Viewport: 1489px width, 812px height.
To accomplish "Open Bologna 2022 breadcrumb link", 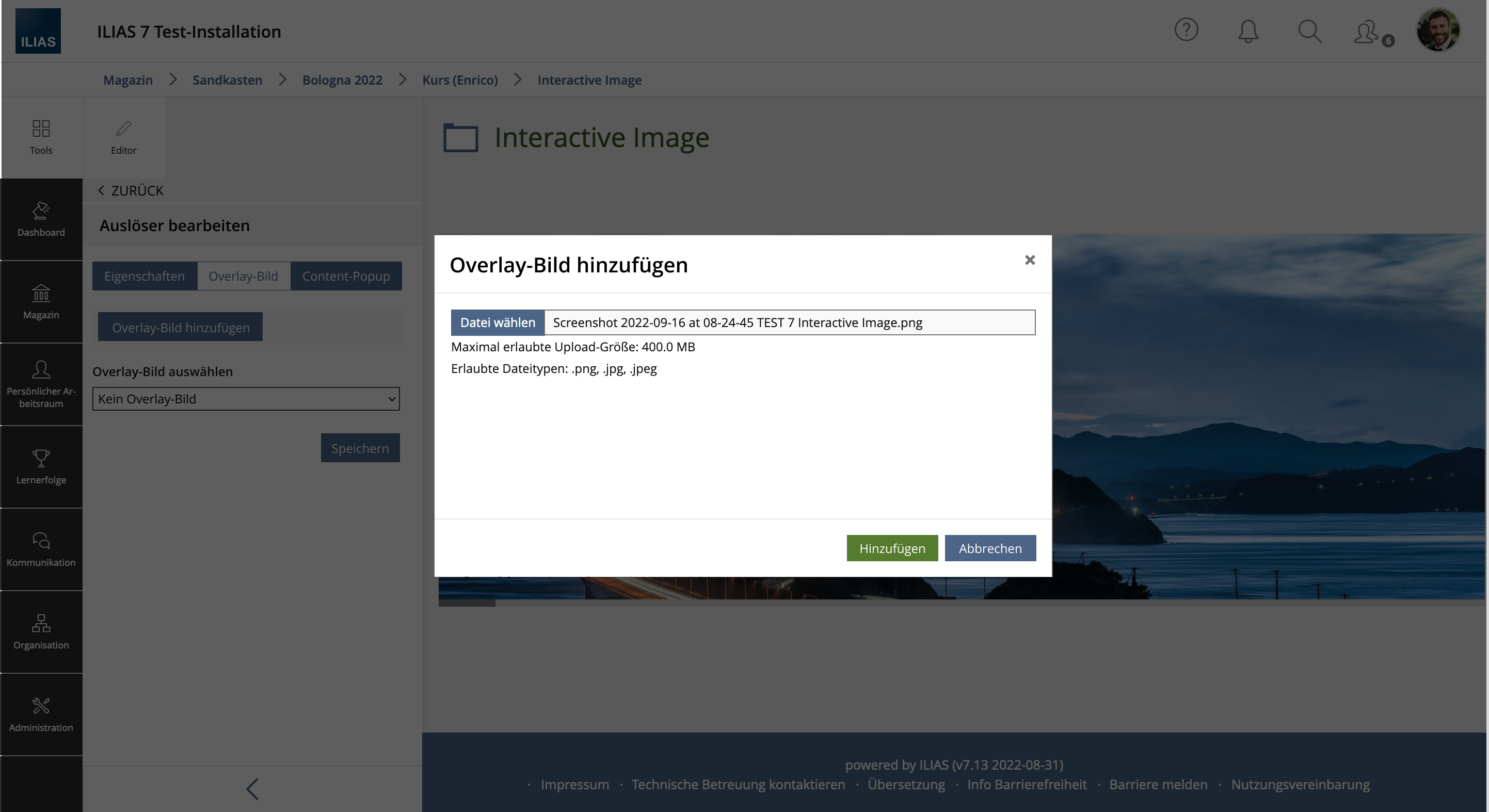I will pos(342,80).
